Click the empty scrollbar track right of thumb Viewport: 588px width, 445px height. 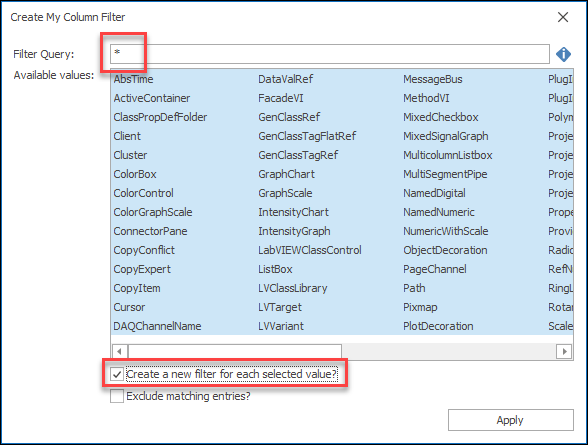click(449, 352)
